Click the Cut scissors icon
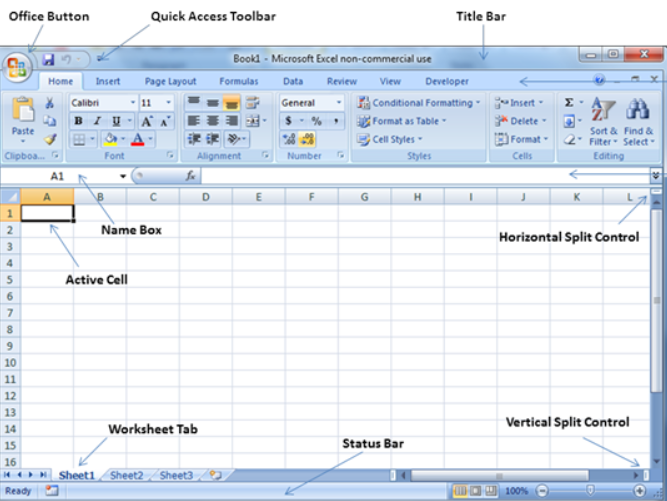Image resolution: width=667 pixels, height=501 pixels. point(50,103)
